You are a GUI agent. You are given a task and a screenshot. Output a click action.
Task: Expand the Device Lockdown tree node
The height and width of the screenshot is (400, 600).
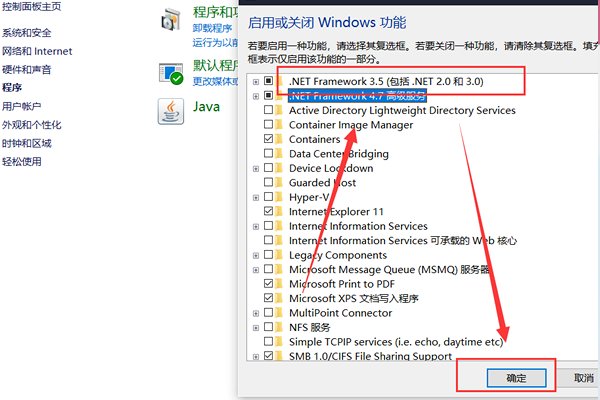256,168
